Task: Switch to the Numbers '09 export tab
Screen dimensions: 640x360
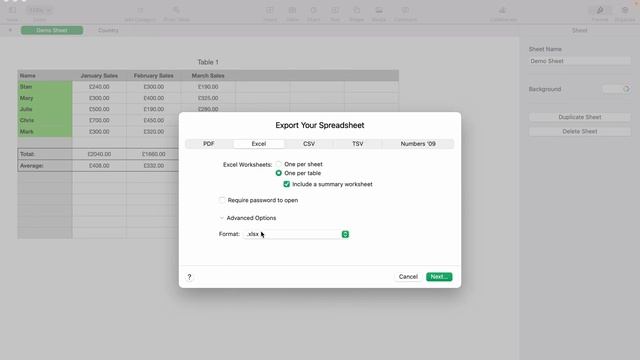Action: 418,144
